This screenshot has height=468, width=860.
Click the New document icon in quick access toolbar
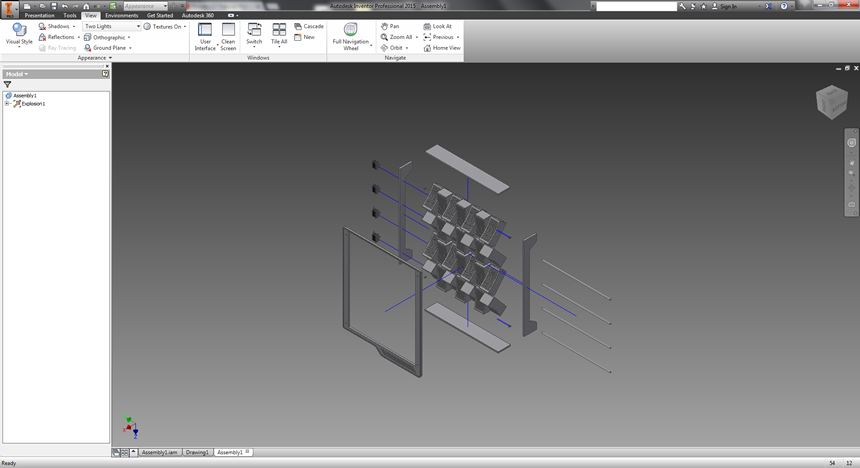[x=27, y=6]
